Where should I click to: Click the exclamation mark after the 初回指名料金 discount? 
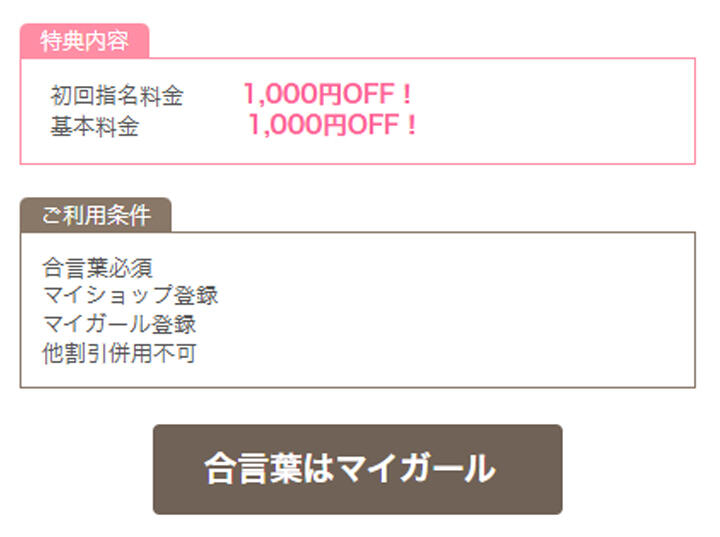tap(405, 95)
